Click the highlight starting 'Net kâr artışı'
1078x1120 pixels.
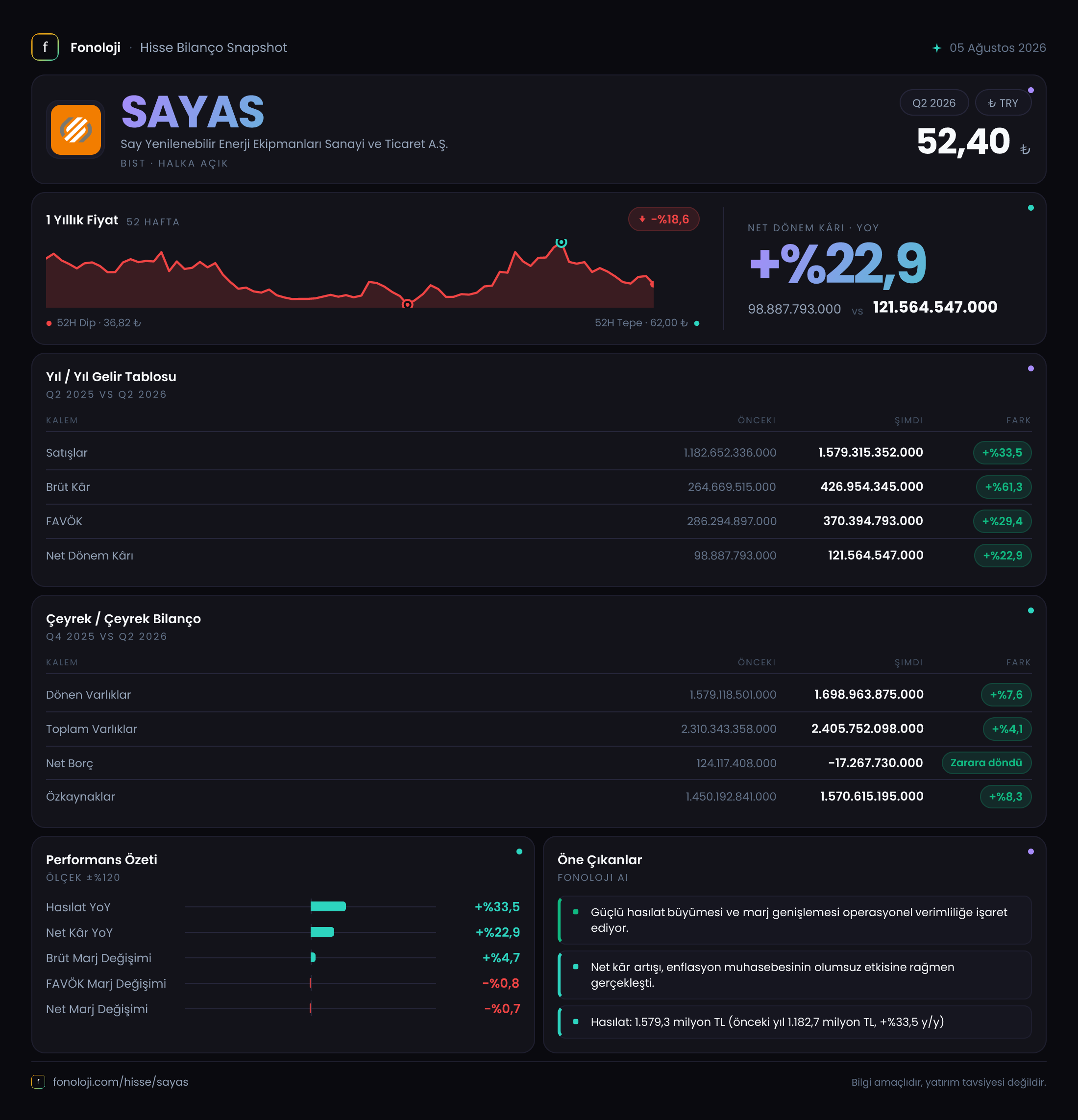click(794, 975)
